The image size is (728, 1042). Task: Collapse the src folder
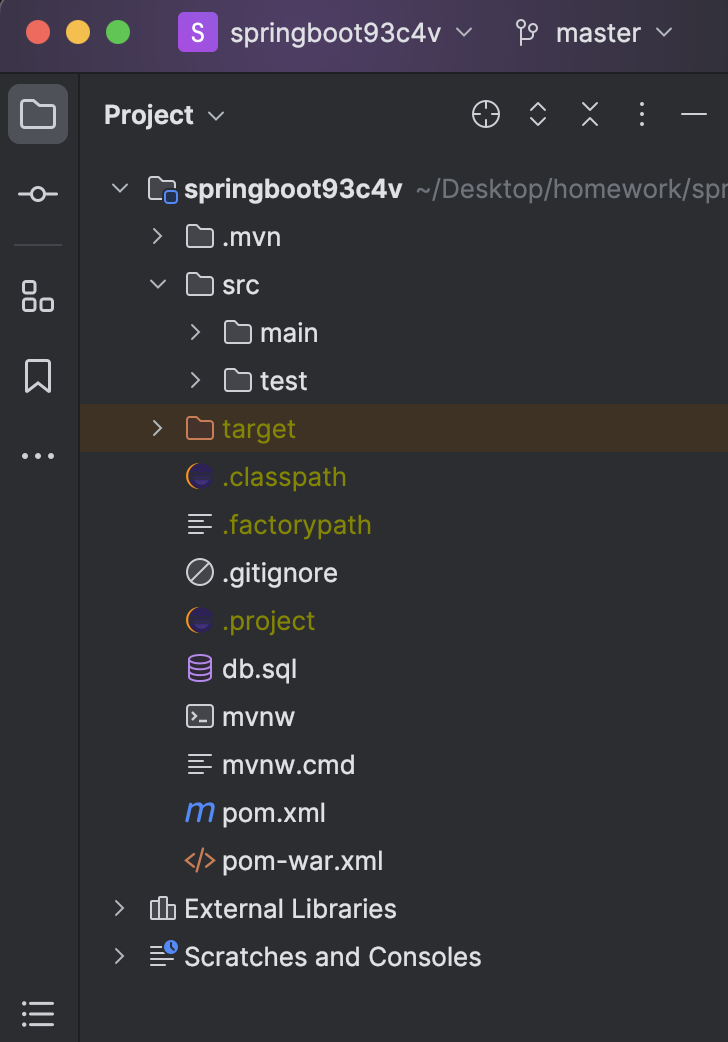pos(157,285)
